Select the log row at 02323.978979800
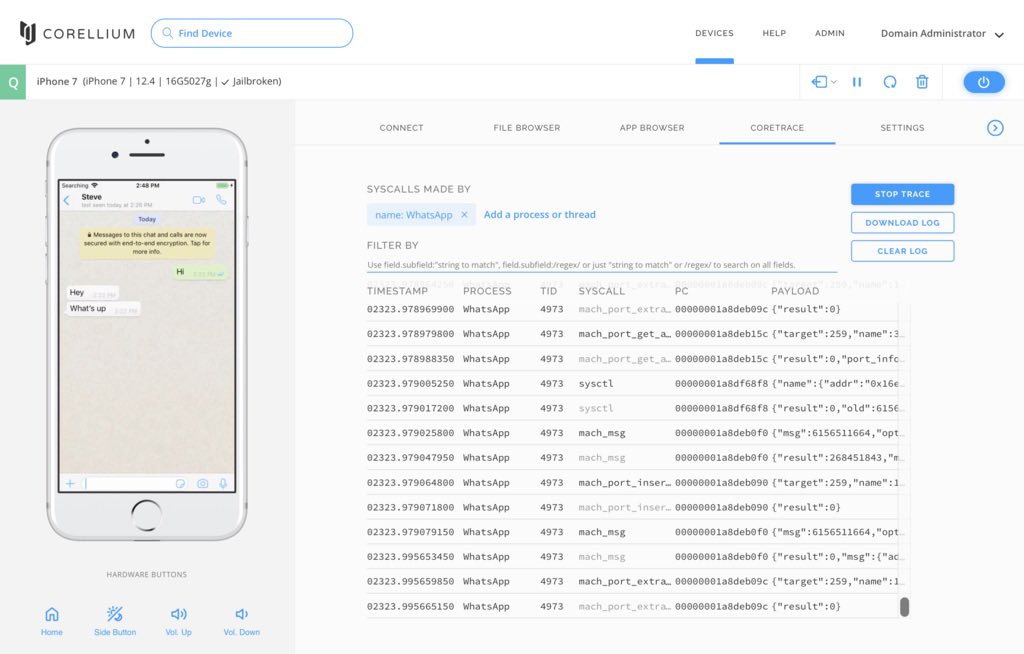 [x=634, y=334]
